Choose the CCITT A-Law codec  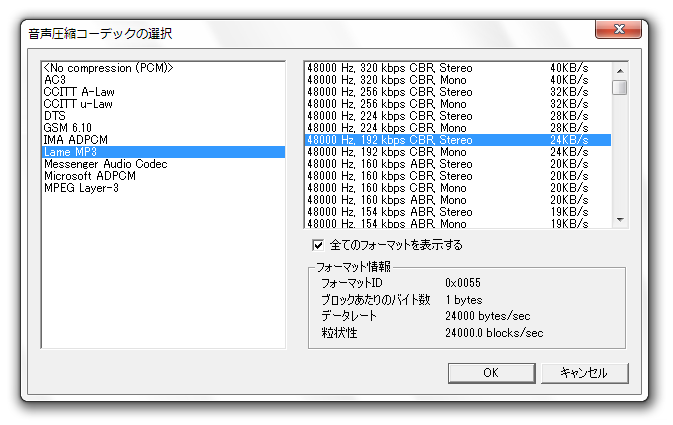[x=163, y=92]
